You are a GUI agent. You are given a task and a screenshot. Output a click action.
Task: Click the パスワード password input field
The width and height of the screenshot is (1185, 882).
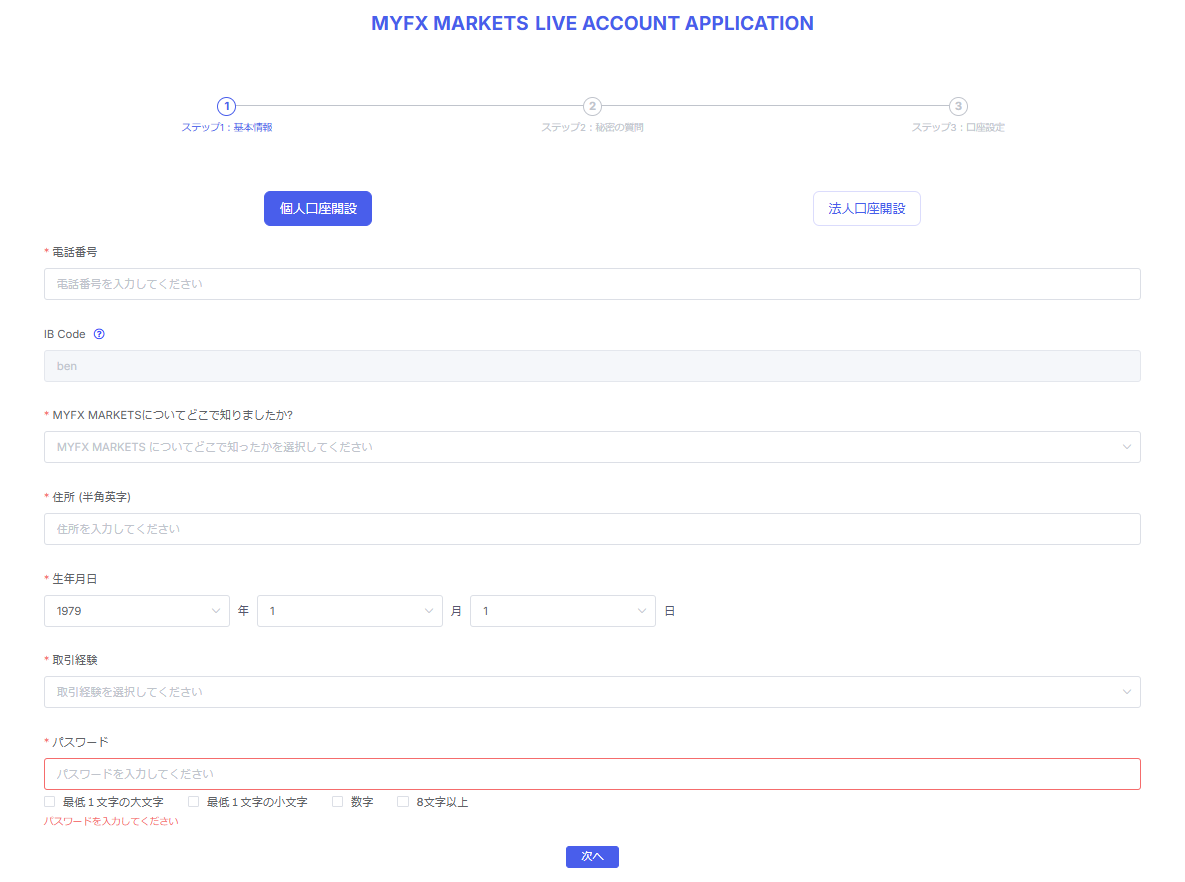(x=592, y=774)
